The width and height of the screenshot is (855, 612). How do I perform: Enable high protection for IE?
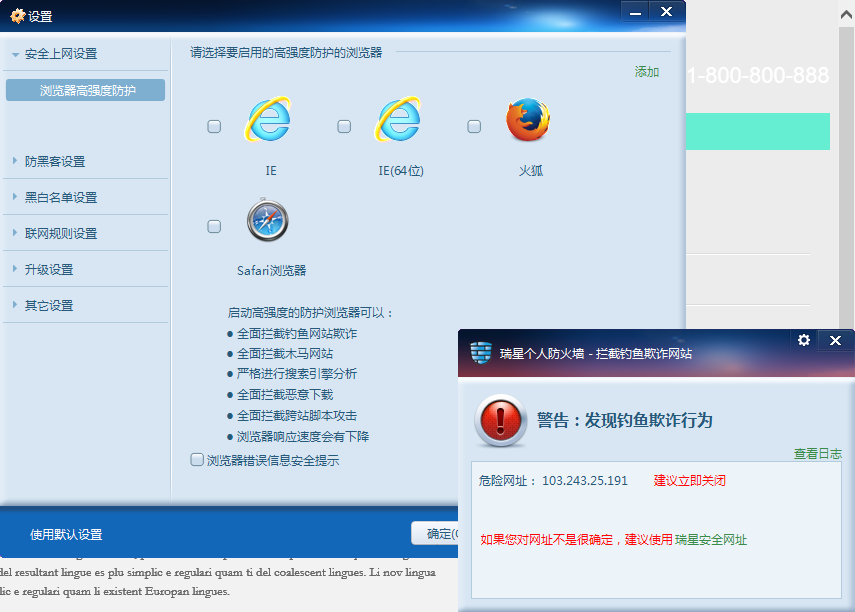[x=214, y=127]
